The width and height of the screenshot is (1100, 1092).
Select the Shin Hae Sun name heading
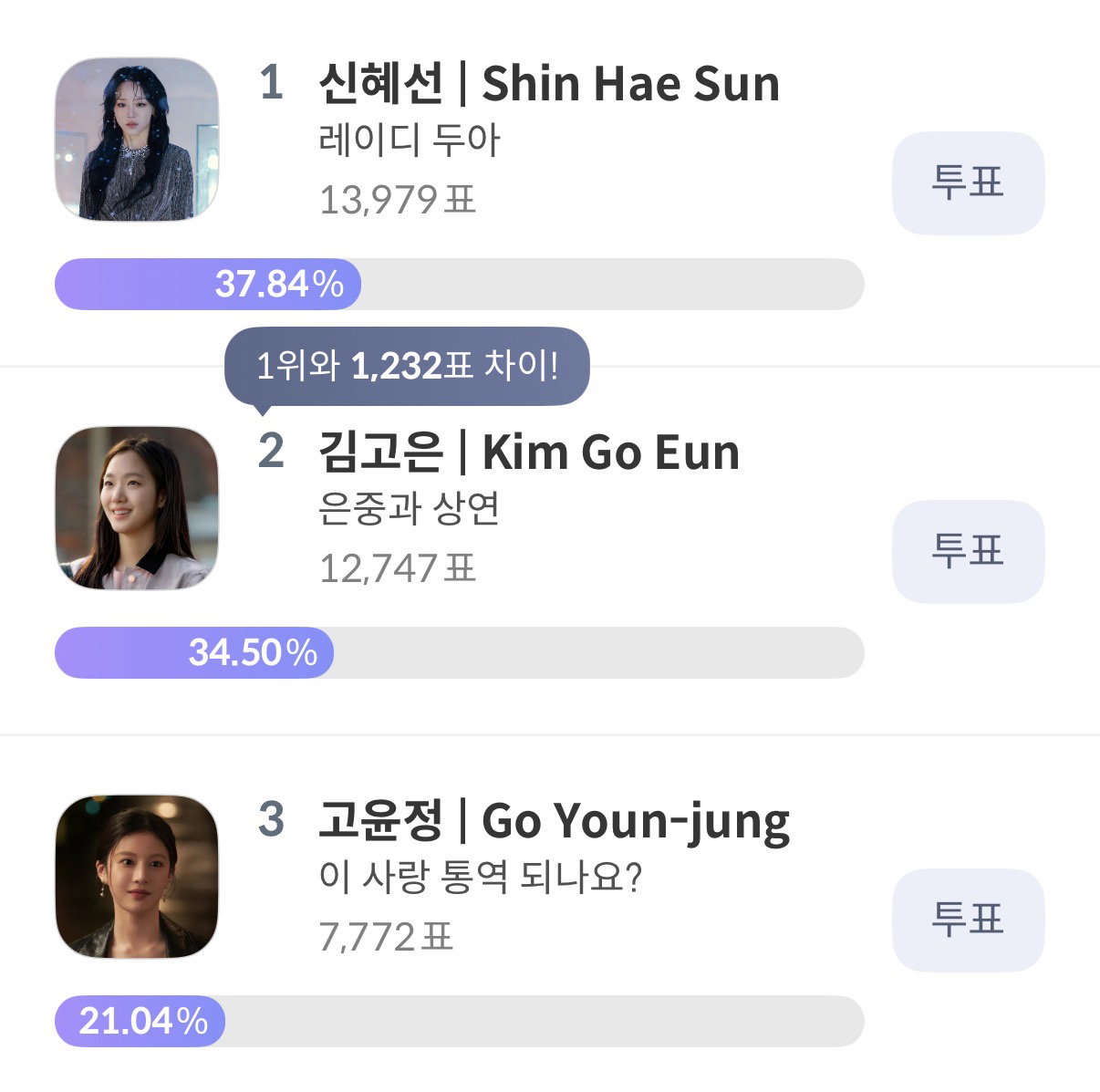[549, 84]
